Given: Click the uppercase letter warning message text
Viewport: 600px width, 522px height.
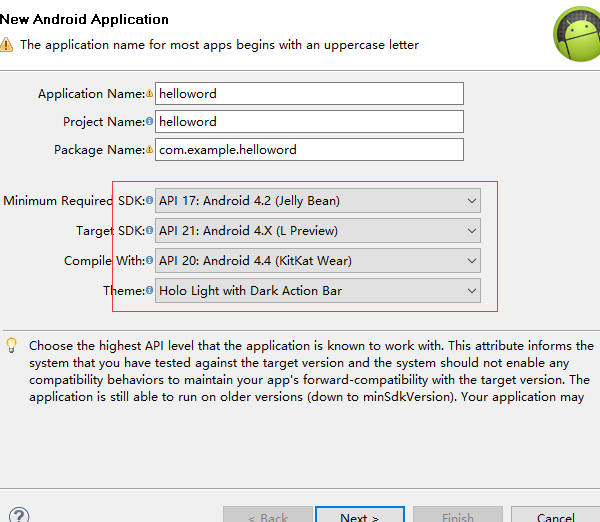Looking at the screenshot, I should coord(220,45).
